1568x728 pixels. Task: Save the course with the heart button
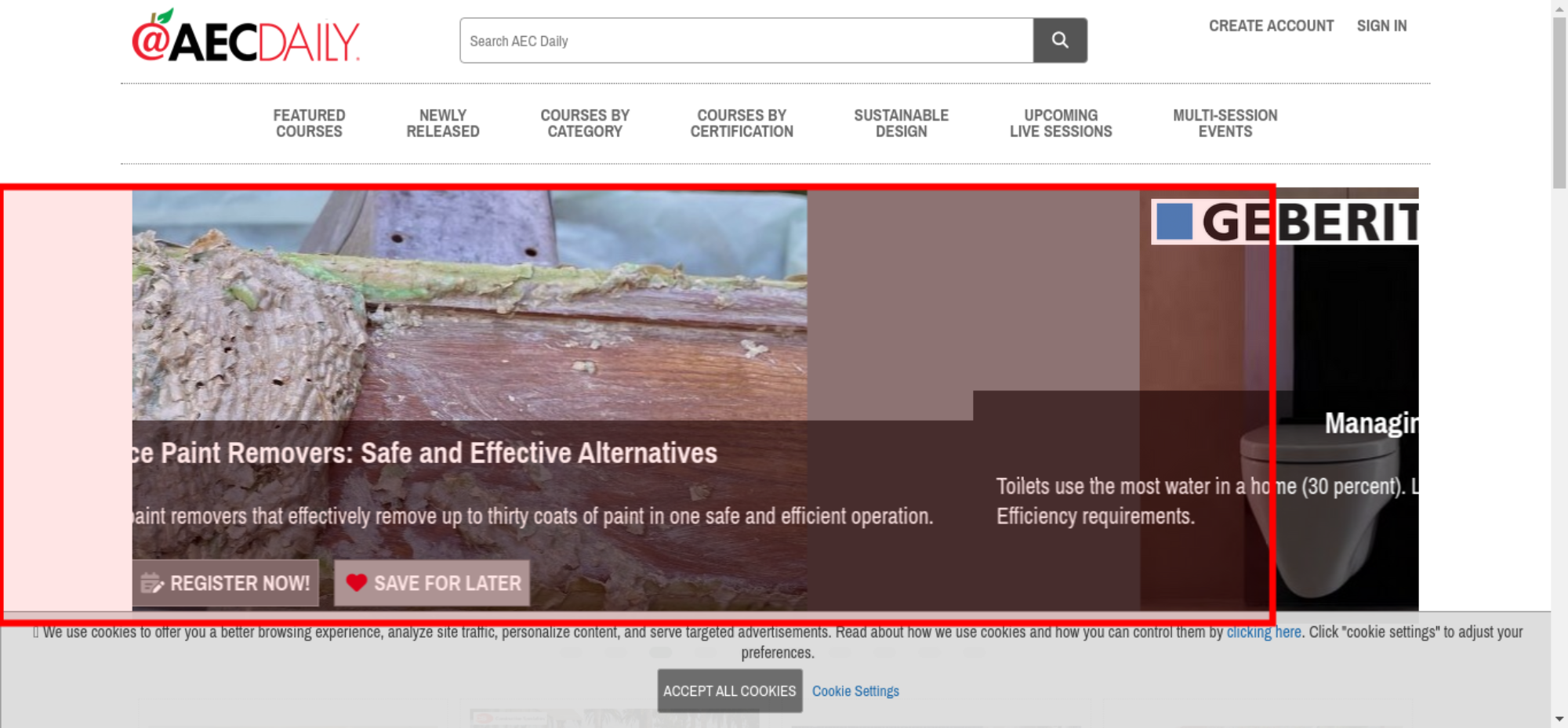point(432,583)
